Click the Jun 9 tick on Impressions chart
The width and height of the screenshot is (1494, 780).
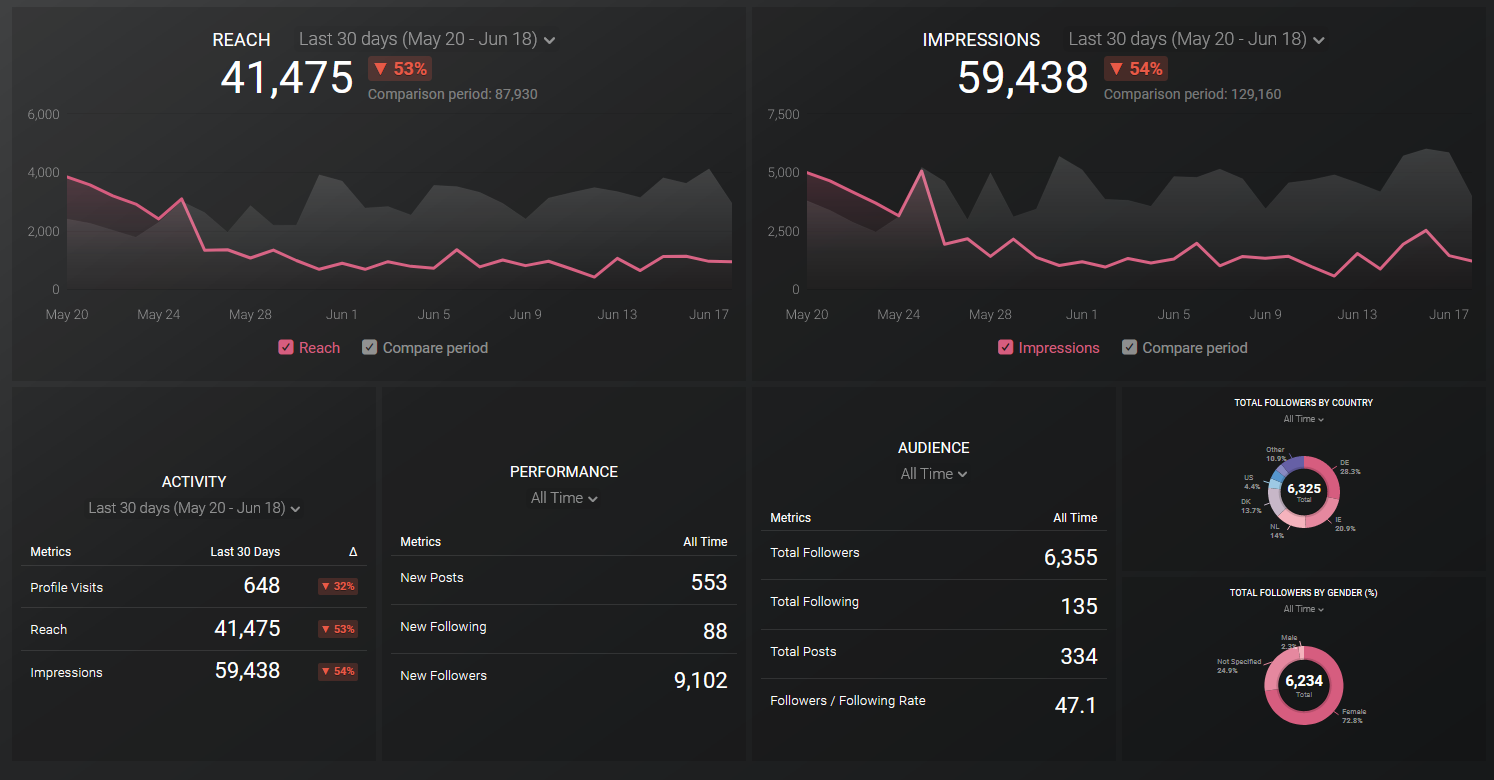[x=1265, y=314]
